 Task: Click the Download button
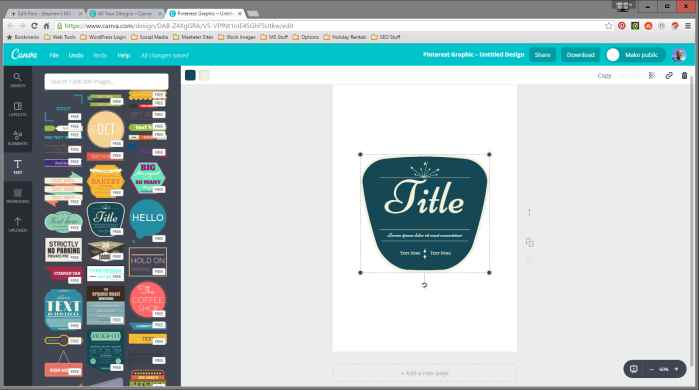(580, 55)
